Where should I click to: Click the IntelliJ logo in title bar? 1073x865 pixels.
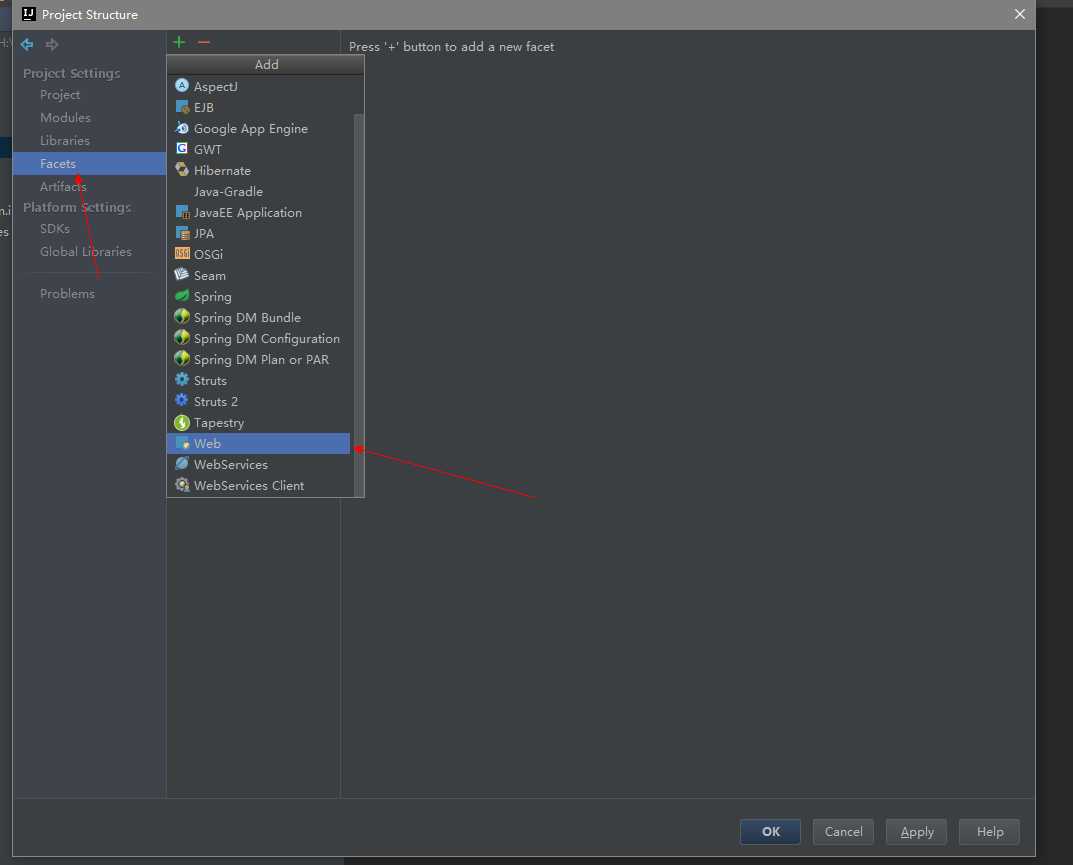click(29, 14)
